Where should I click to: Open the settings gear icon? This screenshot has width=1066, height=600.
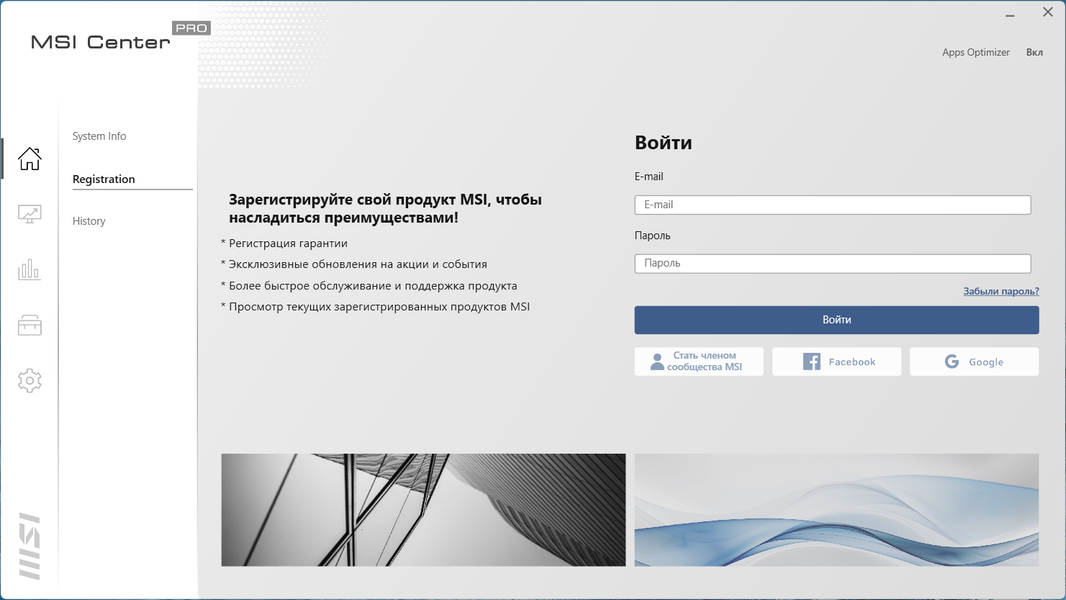[x=29, y=381]
